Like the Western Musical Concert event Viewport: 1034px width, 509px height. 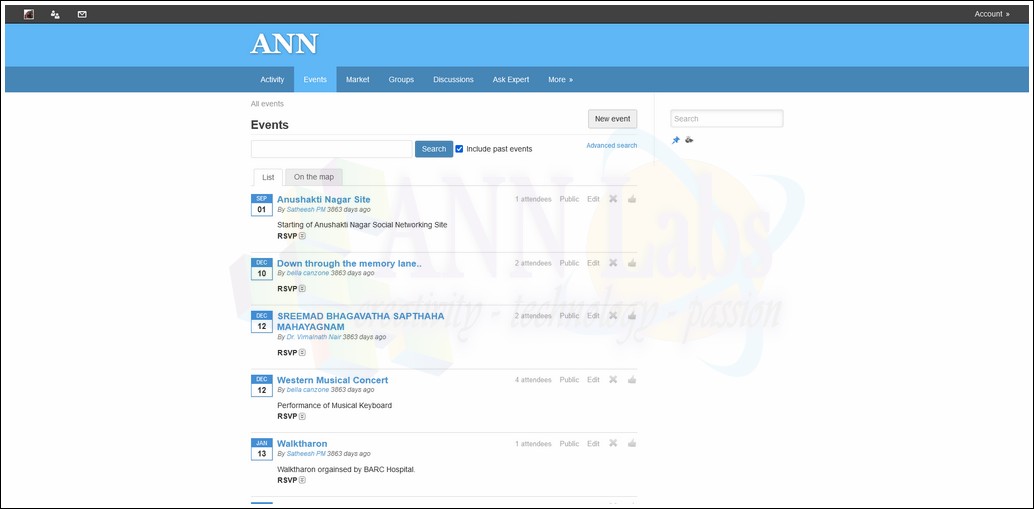632,380
